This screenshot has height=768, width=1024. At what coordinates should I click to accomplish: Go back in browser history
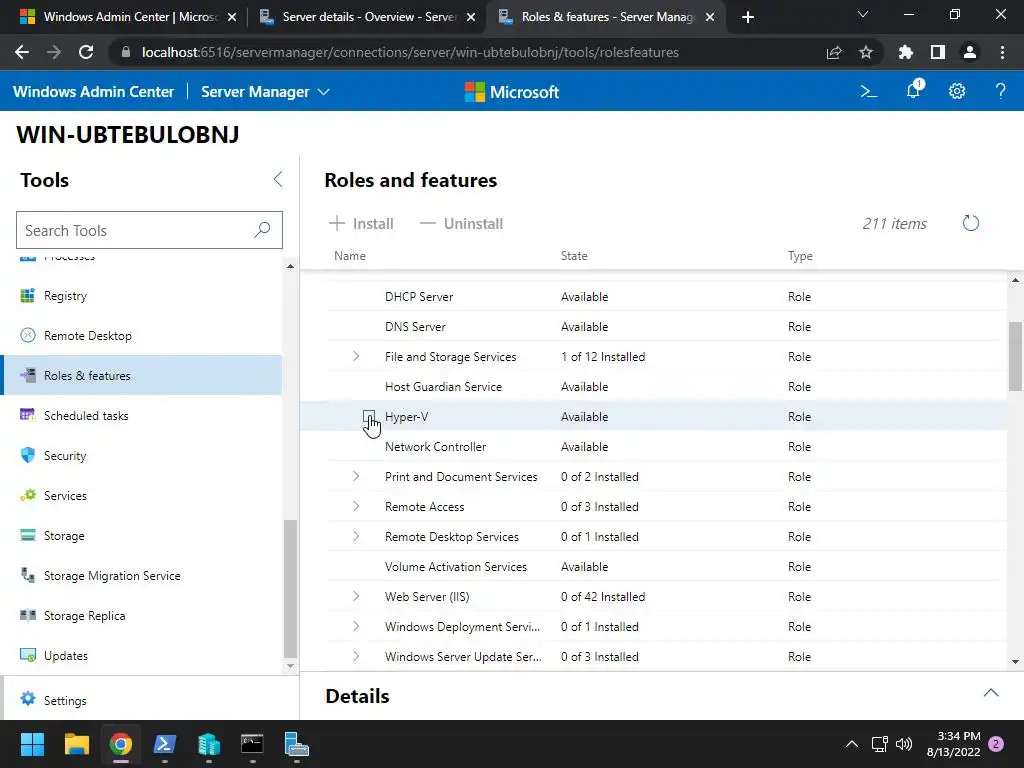[x=22, y=52]
